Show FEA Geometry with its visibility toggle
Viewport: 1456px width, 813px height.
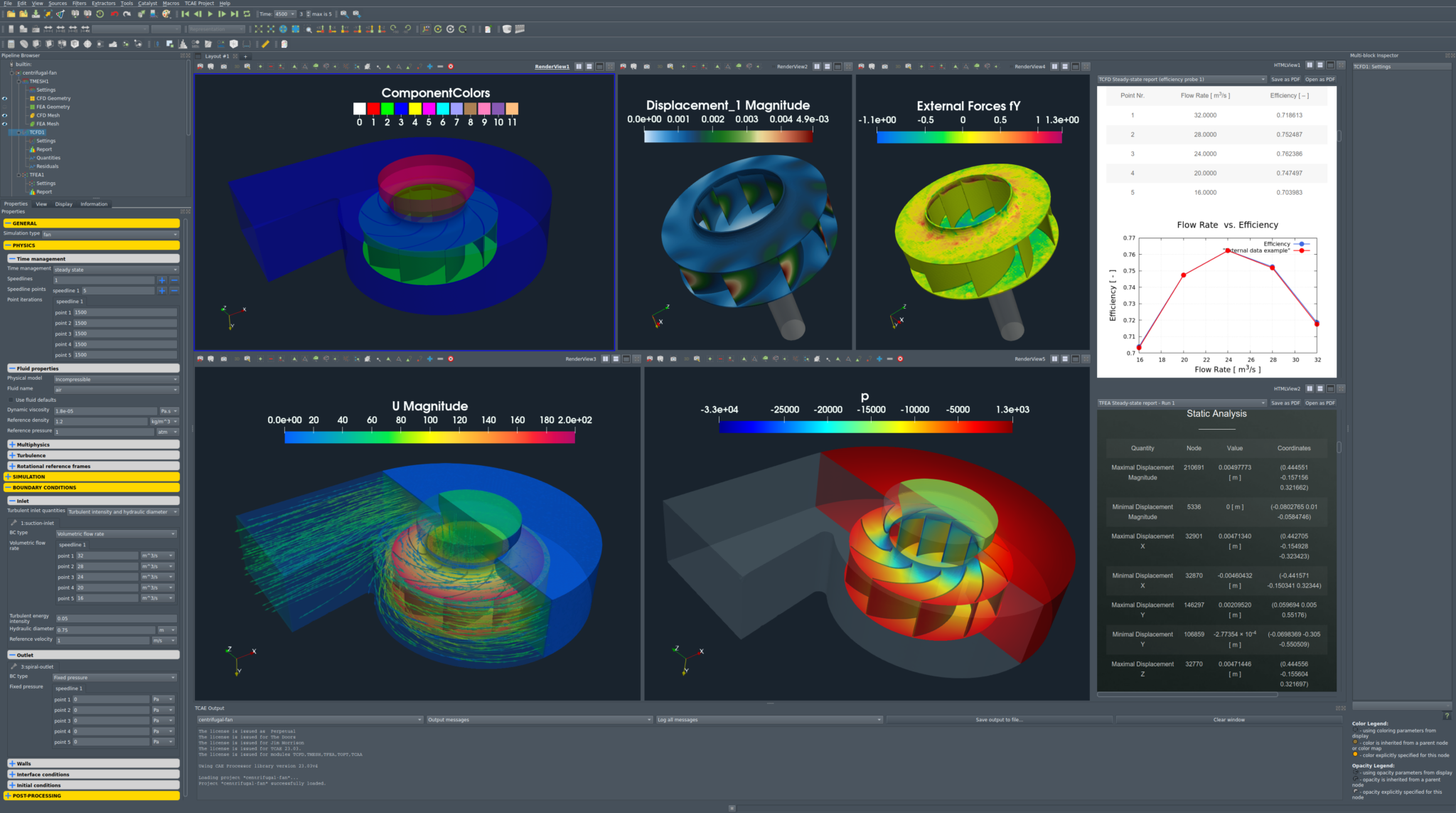pos(4,107)
